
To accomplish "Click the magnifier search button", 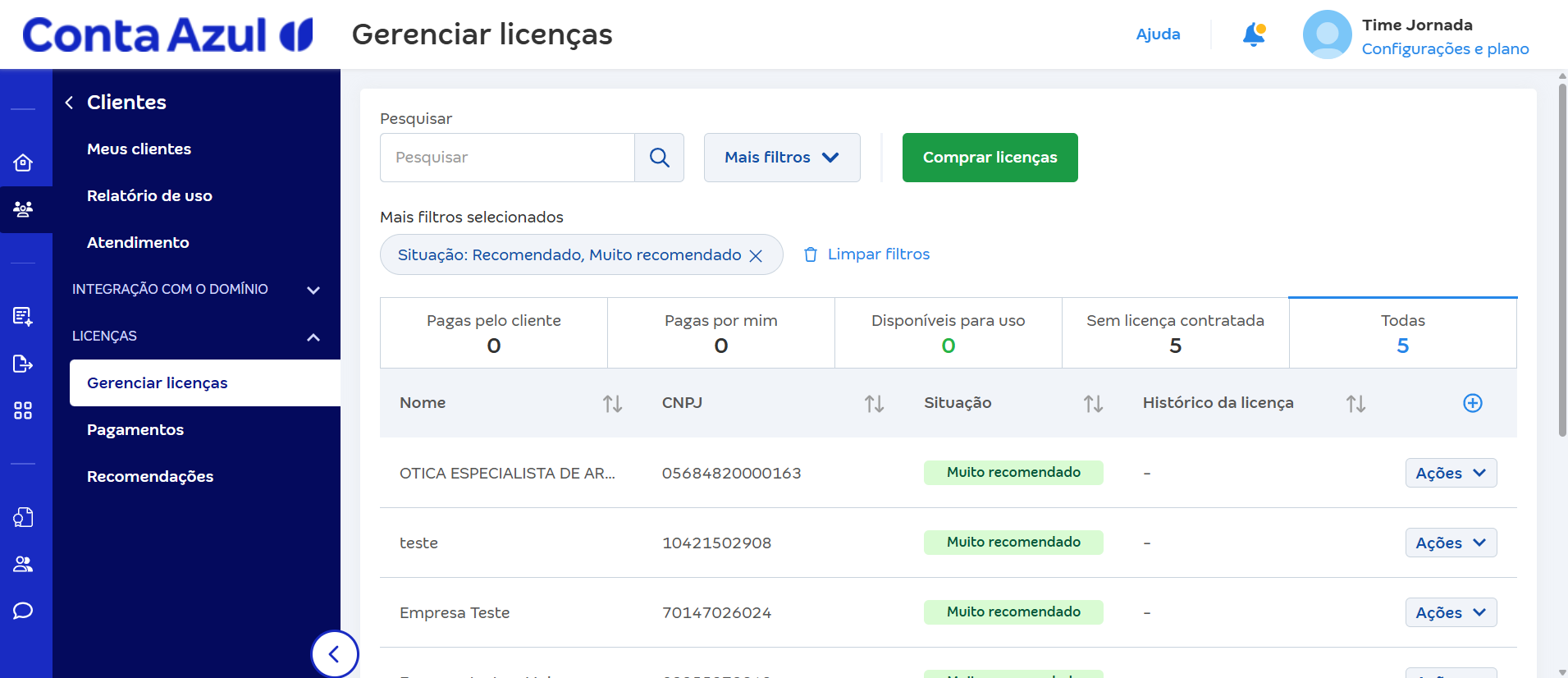I will pos(660,158).
